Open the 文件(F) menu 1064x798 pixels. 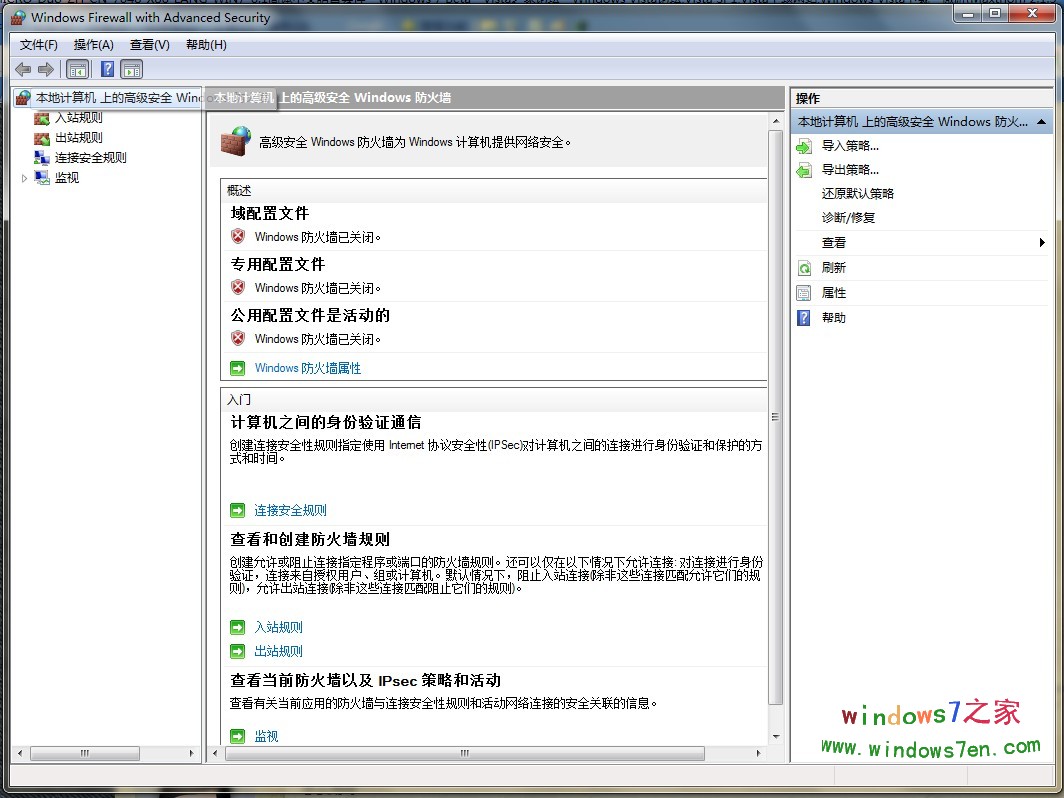[x=39, y=45]
